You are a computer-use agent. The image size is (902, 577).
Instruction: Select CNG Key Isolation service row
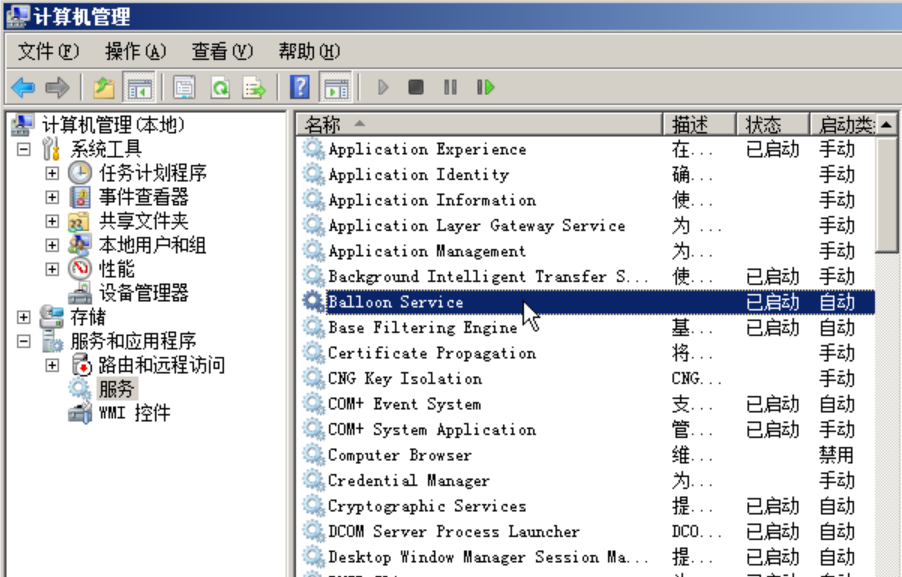coord(586,379)
